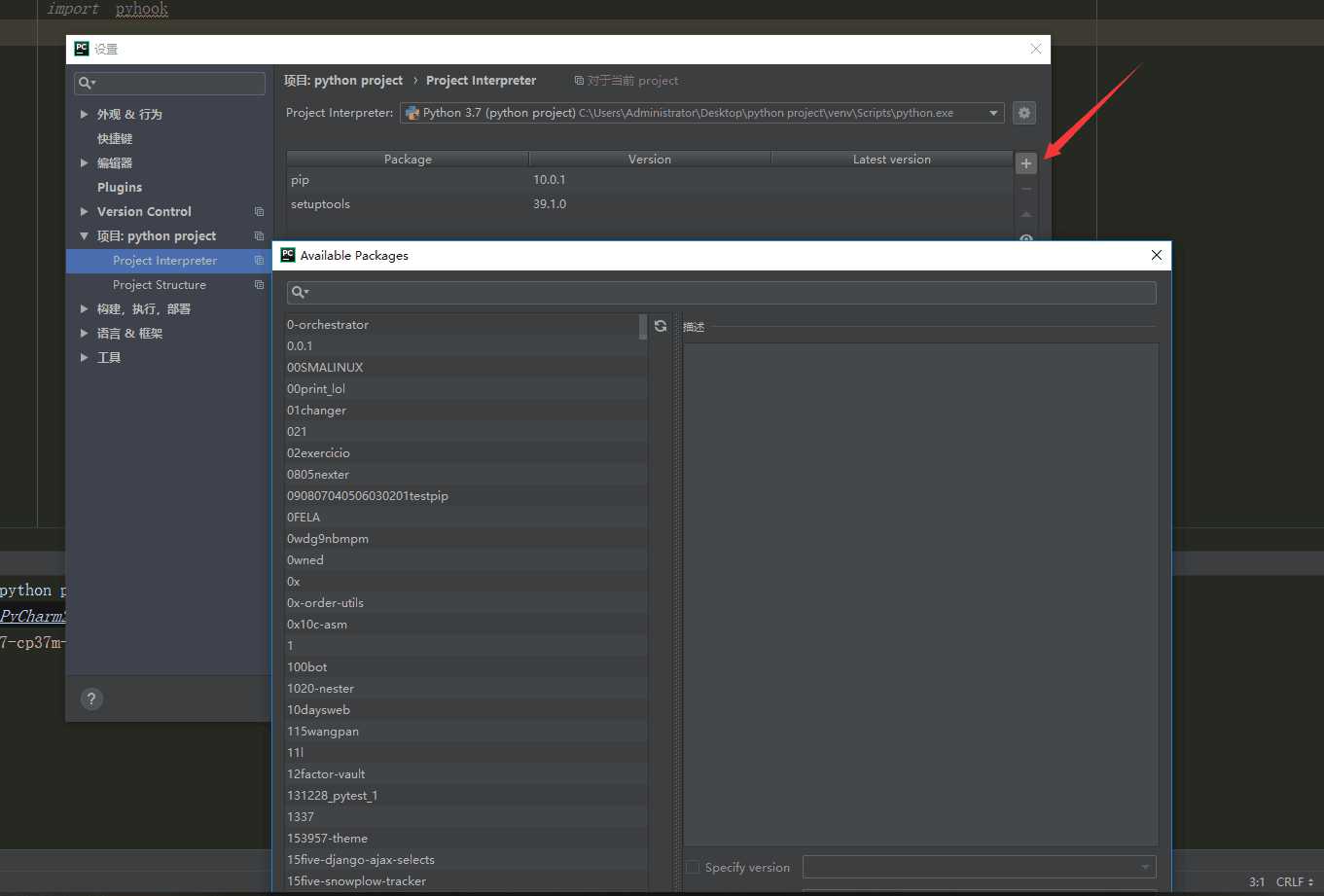Screen dimensions: 1324x896
Task: Click the package list scrollbar thumb
Action: 643,327
